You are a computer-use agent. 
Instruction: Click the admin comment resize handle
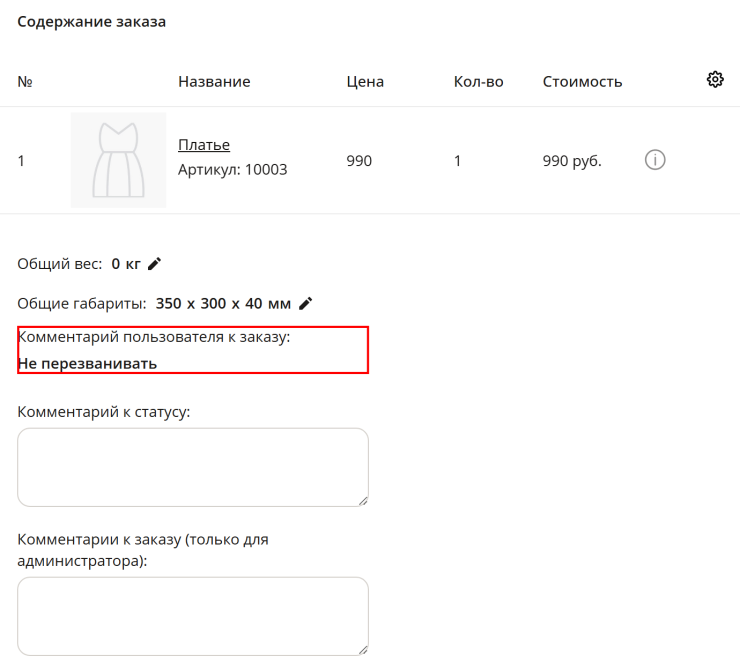(x=363, y=650)
